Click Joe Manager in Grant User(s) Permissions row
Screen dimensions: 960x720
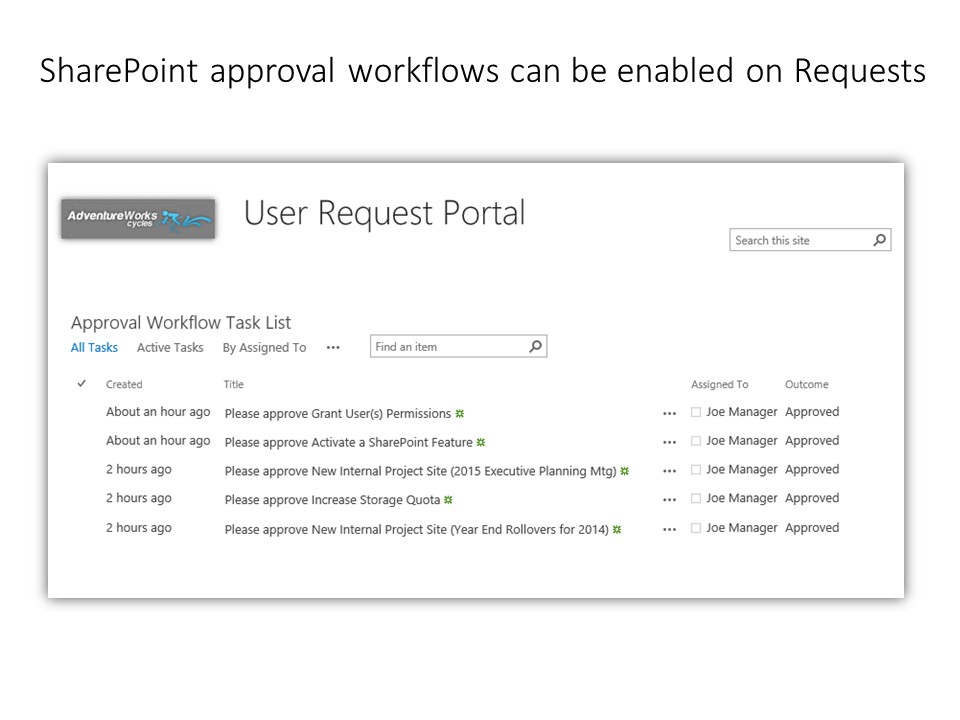741,412
